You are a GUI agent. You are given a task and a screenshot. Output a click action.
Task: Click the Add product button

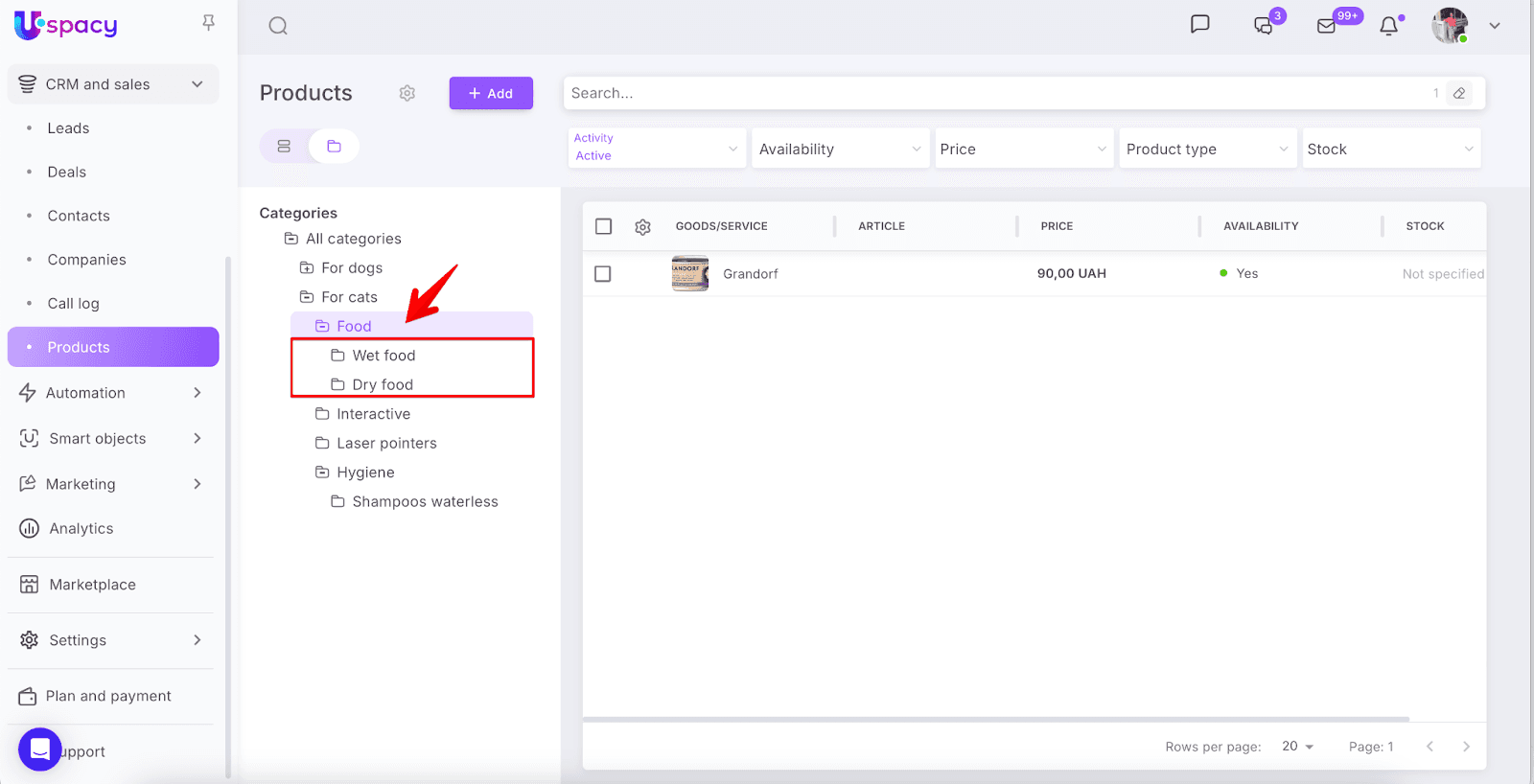491,93
